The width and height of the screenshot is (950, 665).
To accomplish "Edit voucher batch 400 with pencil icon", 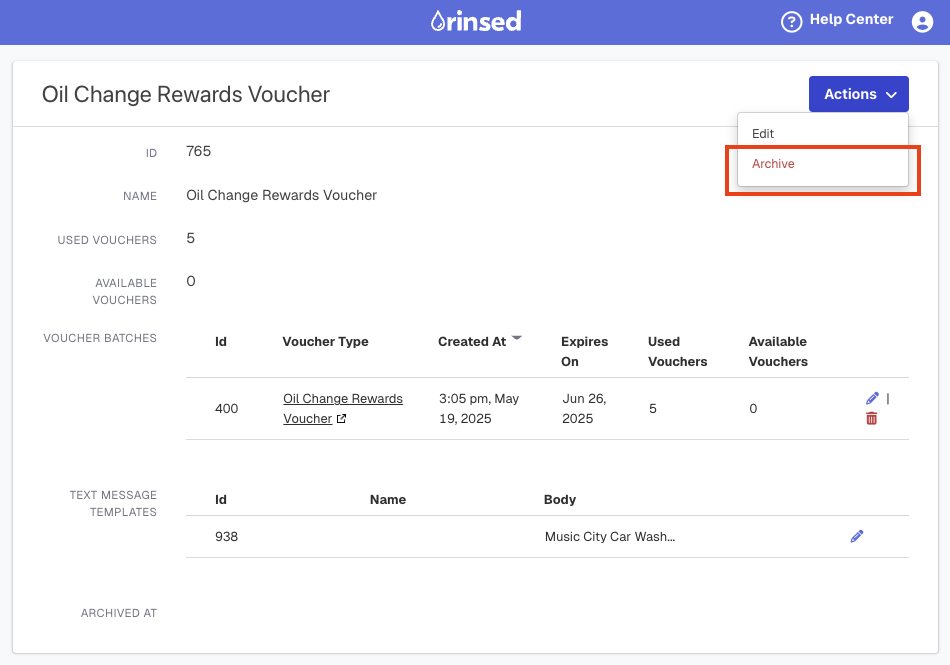I will [x=872, y=398].
